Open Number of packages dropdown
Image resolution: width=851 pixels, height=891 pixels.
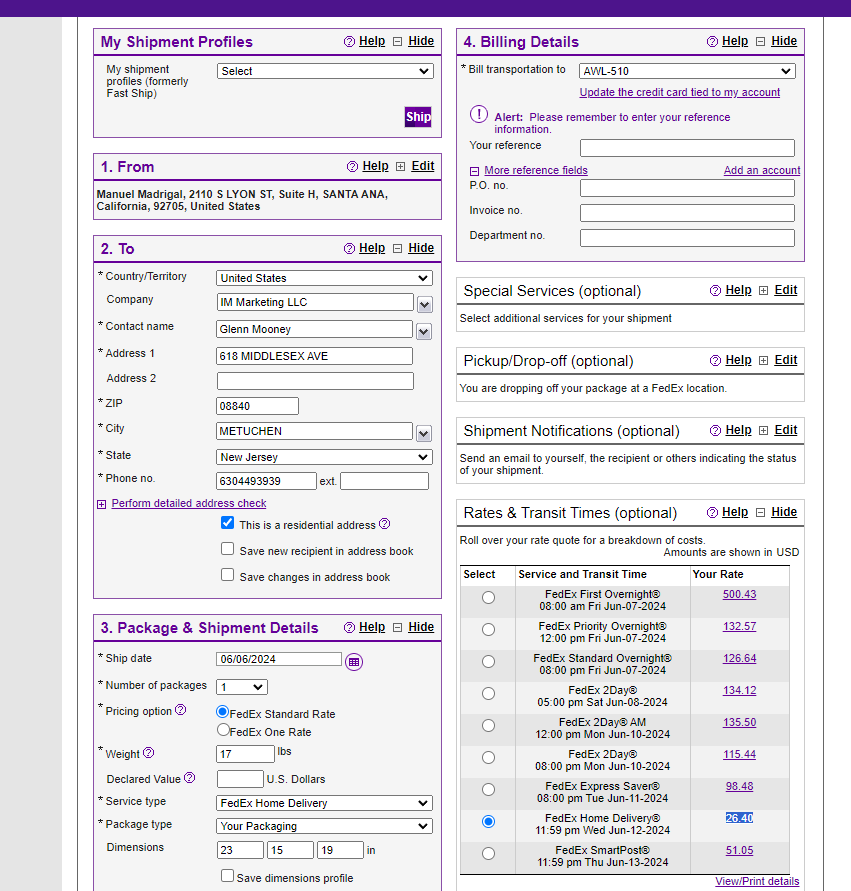coord(242,687)
